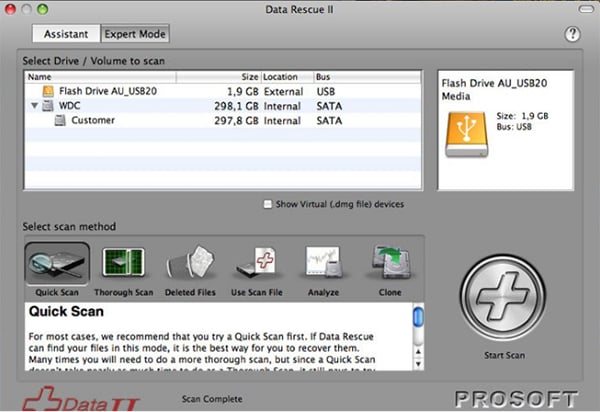Image resolution: width=600 pixels, height=412 pixels.
Task: Sort by Location column header
Action: click(287, 77)
